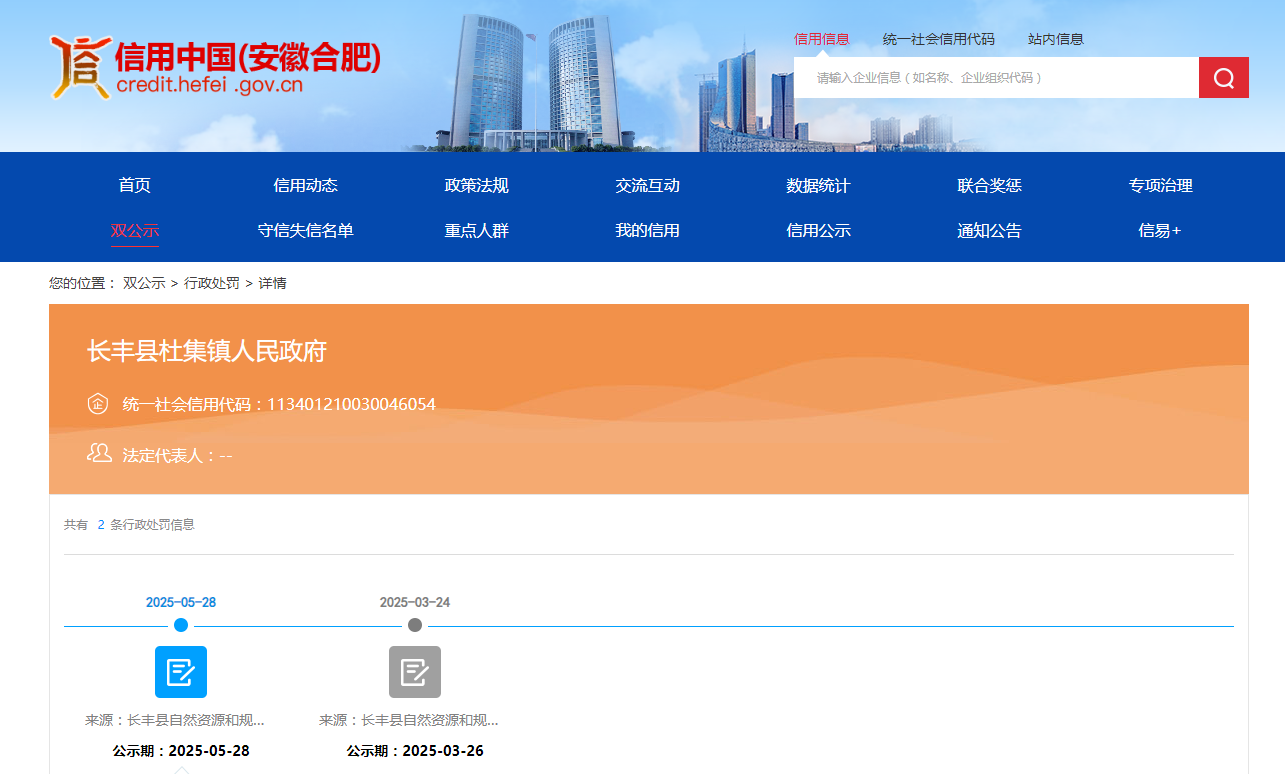
Task: Click the credit.hefei.gov.cn URL text
Action: coord(209,85)
